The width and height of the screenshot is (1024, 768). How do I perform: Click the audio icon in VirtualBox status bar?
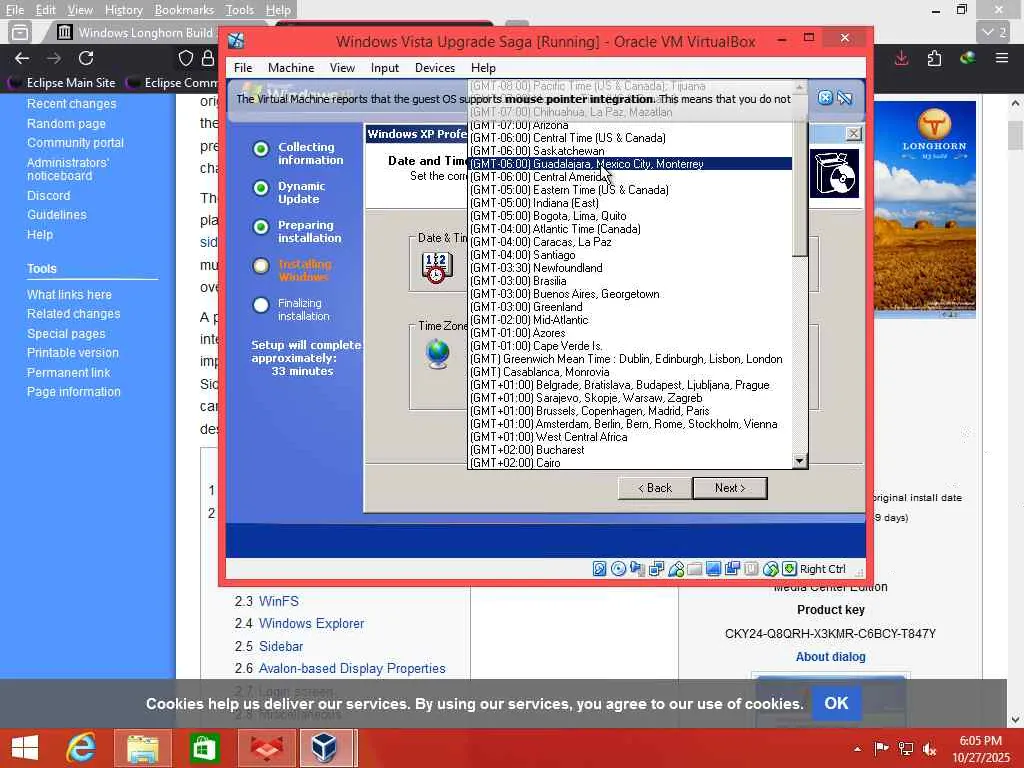[x=637, y=569]
